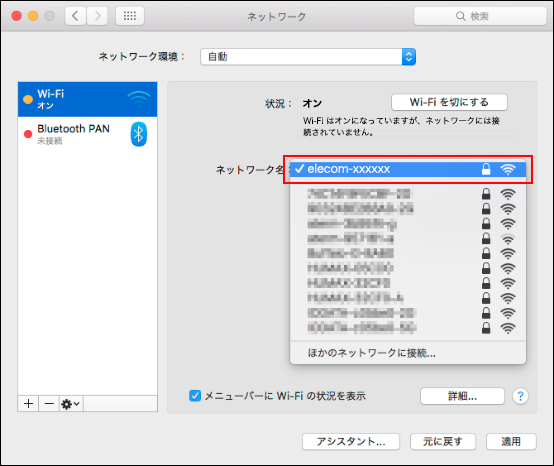This screenshot has height=466, width=554.
Task: Open the 詳細… advanced settings
Action: click(462, 396)
